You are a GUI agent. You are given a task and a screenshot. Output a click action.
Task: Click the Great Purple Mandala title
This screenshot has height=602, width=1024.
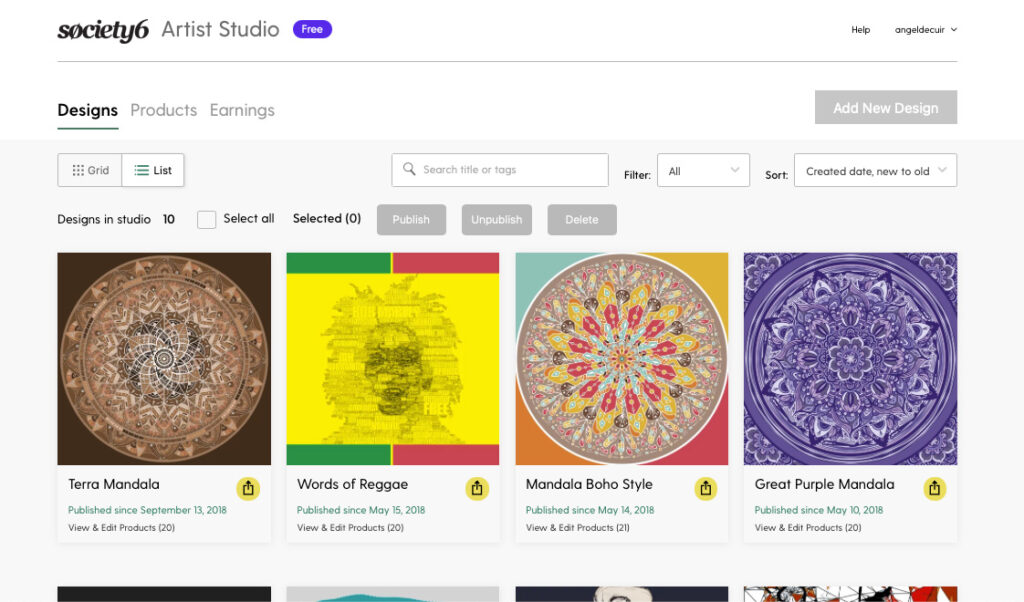pos(824,484)
